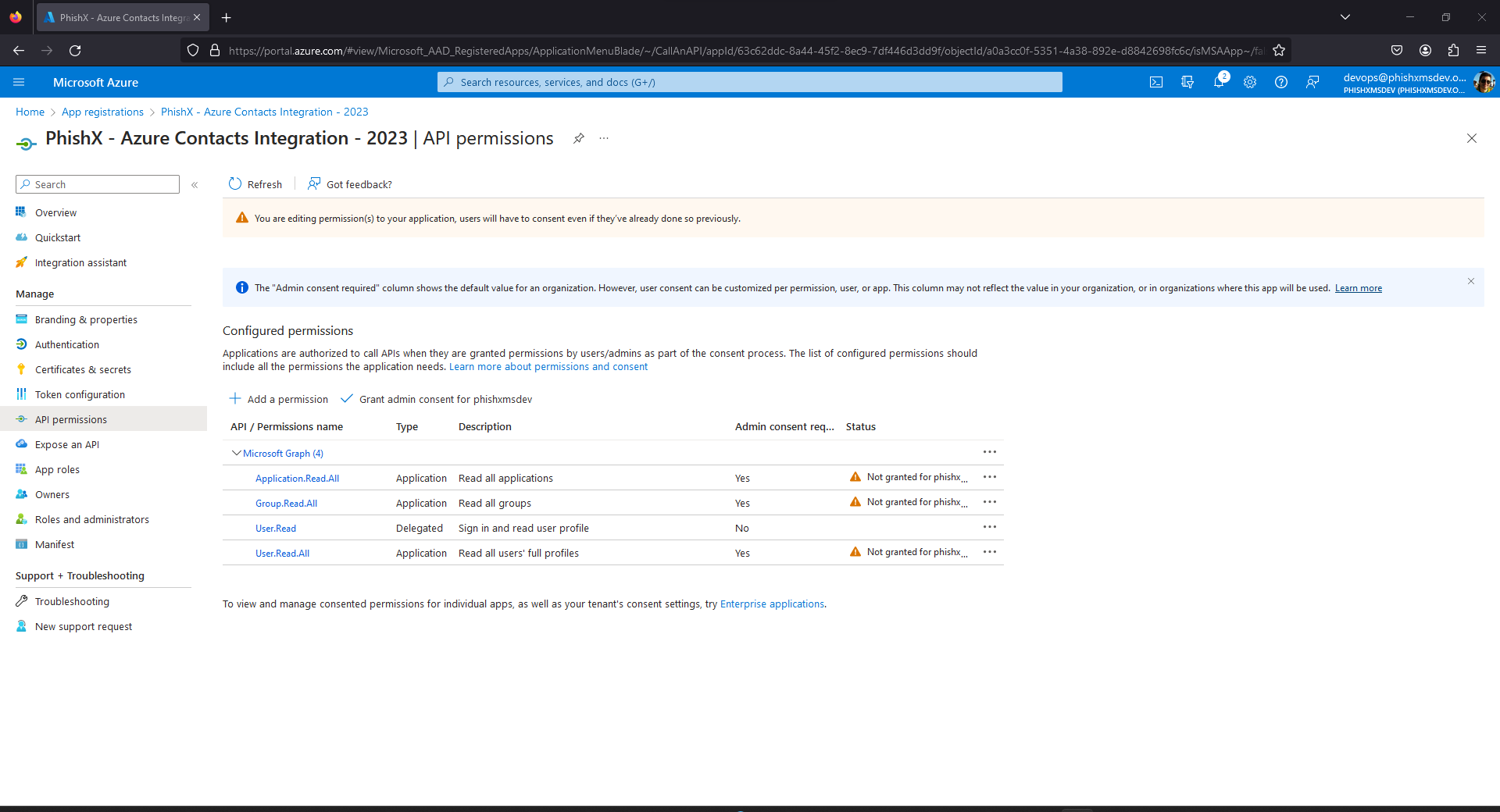
Task: Open Cloud Shell from the top bar
Action: pos(1156,82)
